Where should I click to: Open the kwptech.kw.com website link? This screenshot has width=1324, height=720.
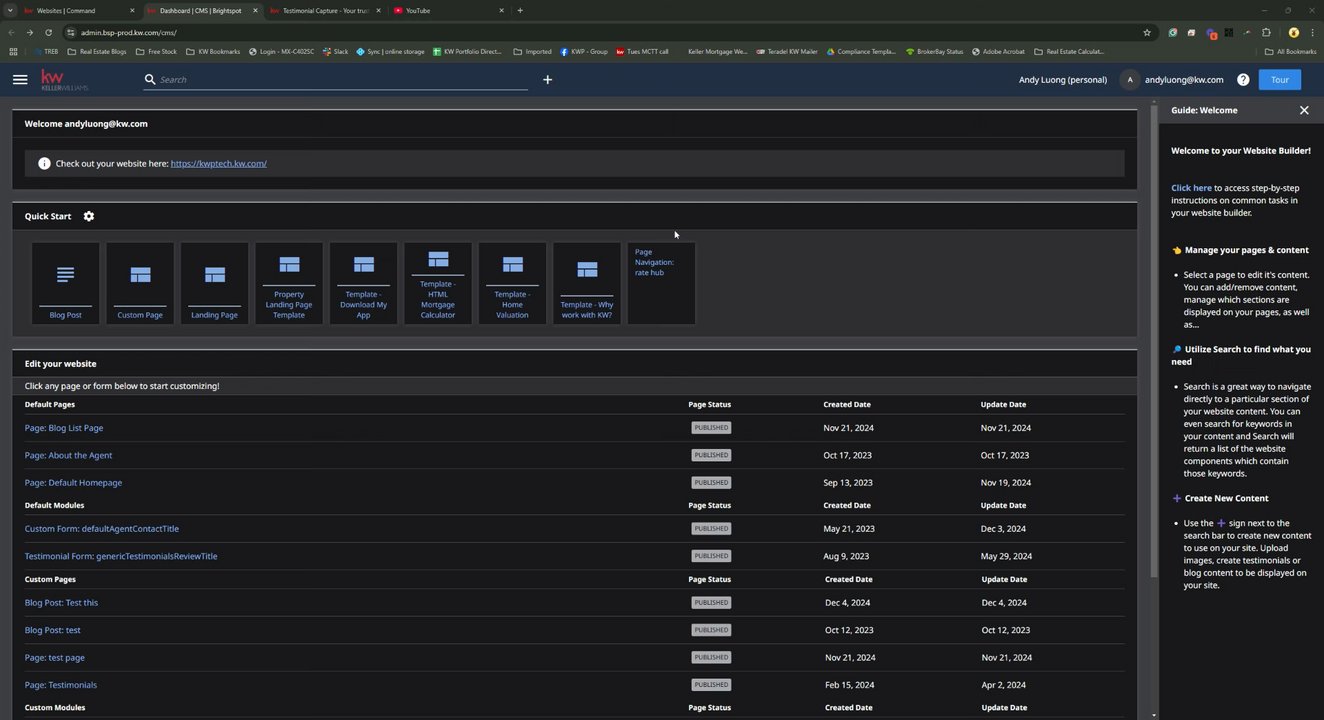218,163
